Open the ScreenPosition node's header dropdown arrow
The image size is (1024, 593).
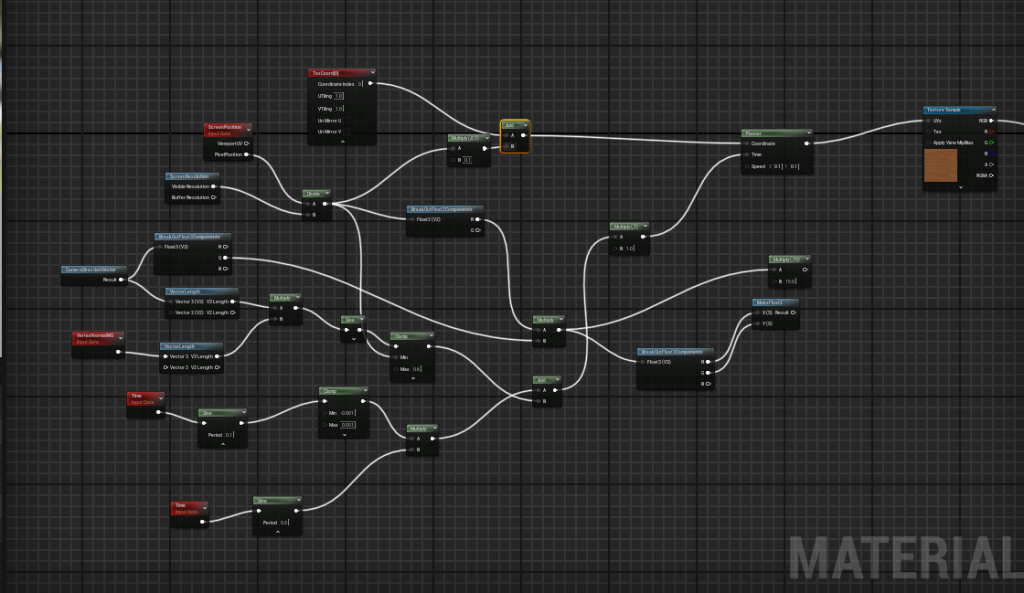coord(248,129)
